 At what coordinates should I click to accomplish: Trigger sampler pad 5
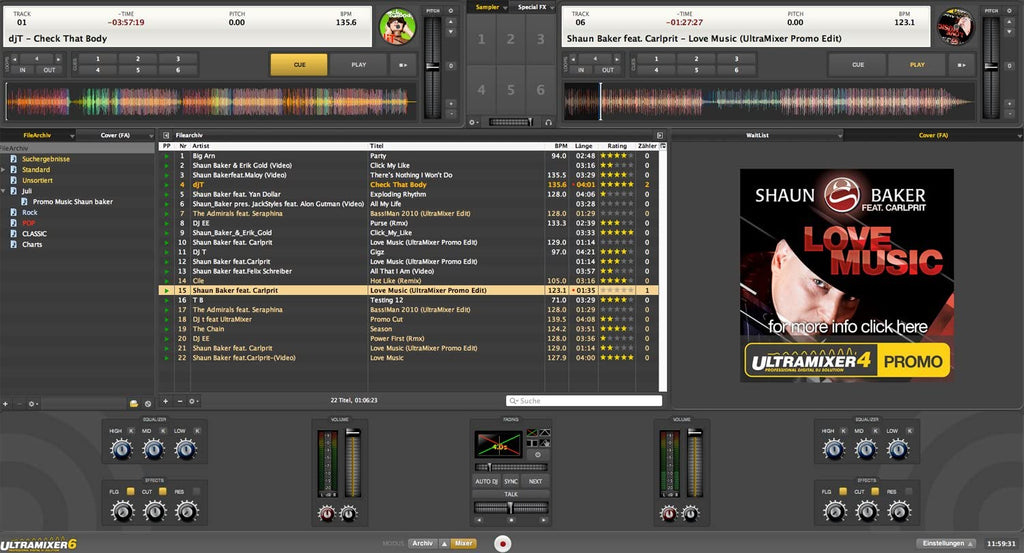click(511, 90)
